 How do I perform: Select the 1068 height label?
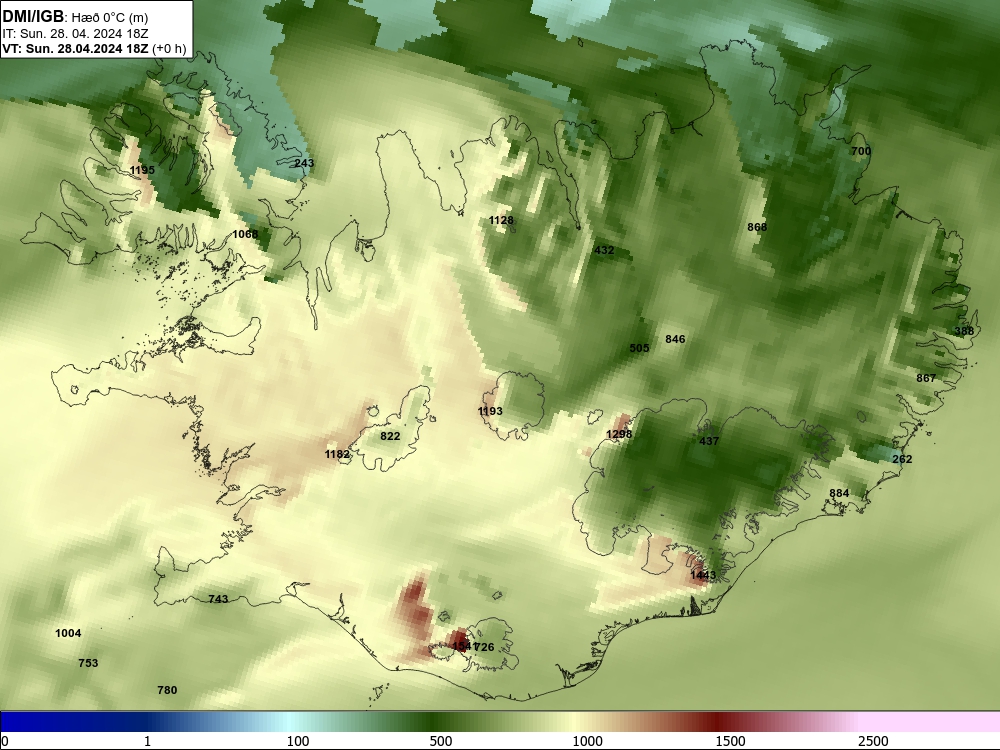coord(245,234)
